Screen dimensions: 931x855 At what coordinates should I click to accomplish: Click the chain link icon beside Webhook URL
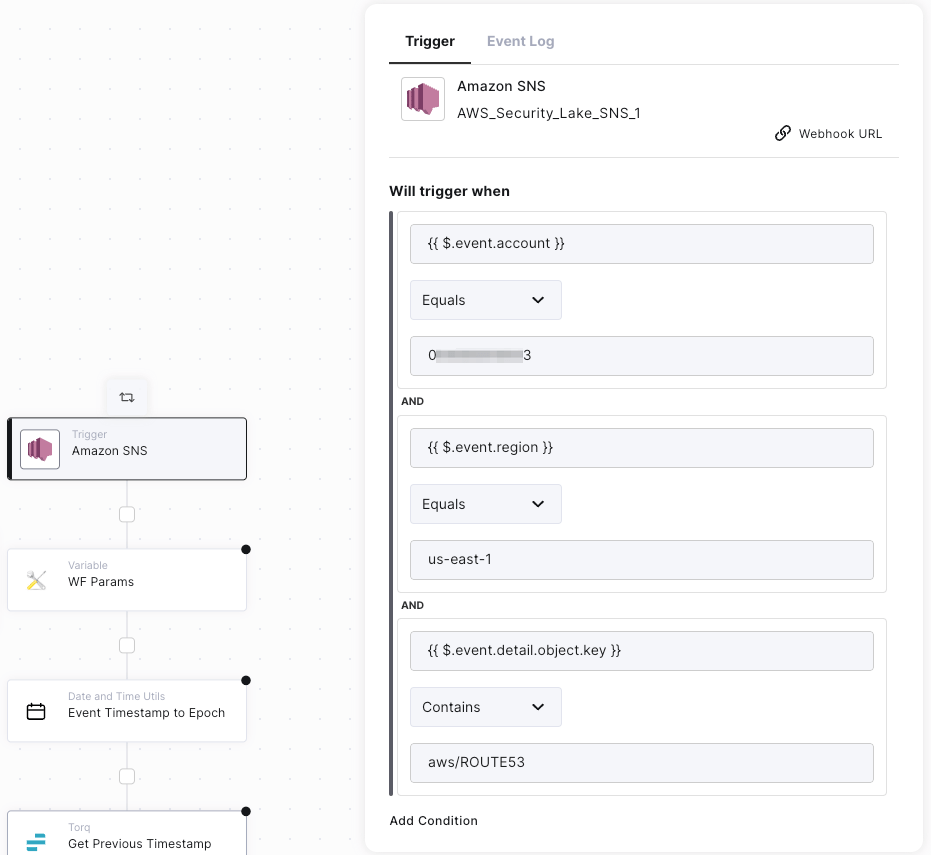tap(783, 133)
